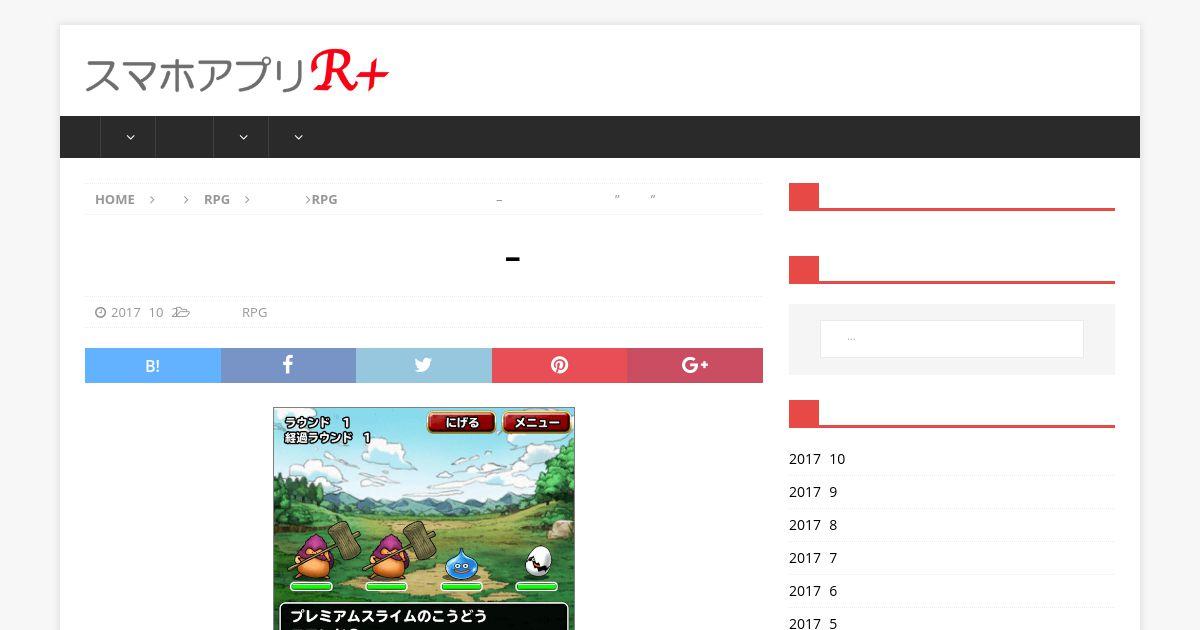Screen dimensions: 1200x630
Task: Expand the middle dropdown arrow in the dark nav bar
Action: pos(243,137)
